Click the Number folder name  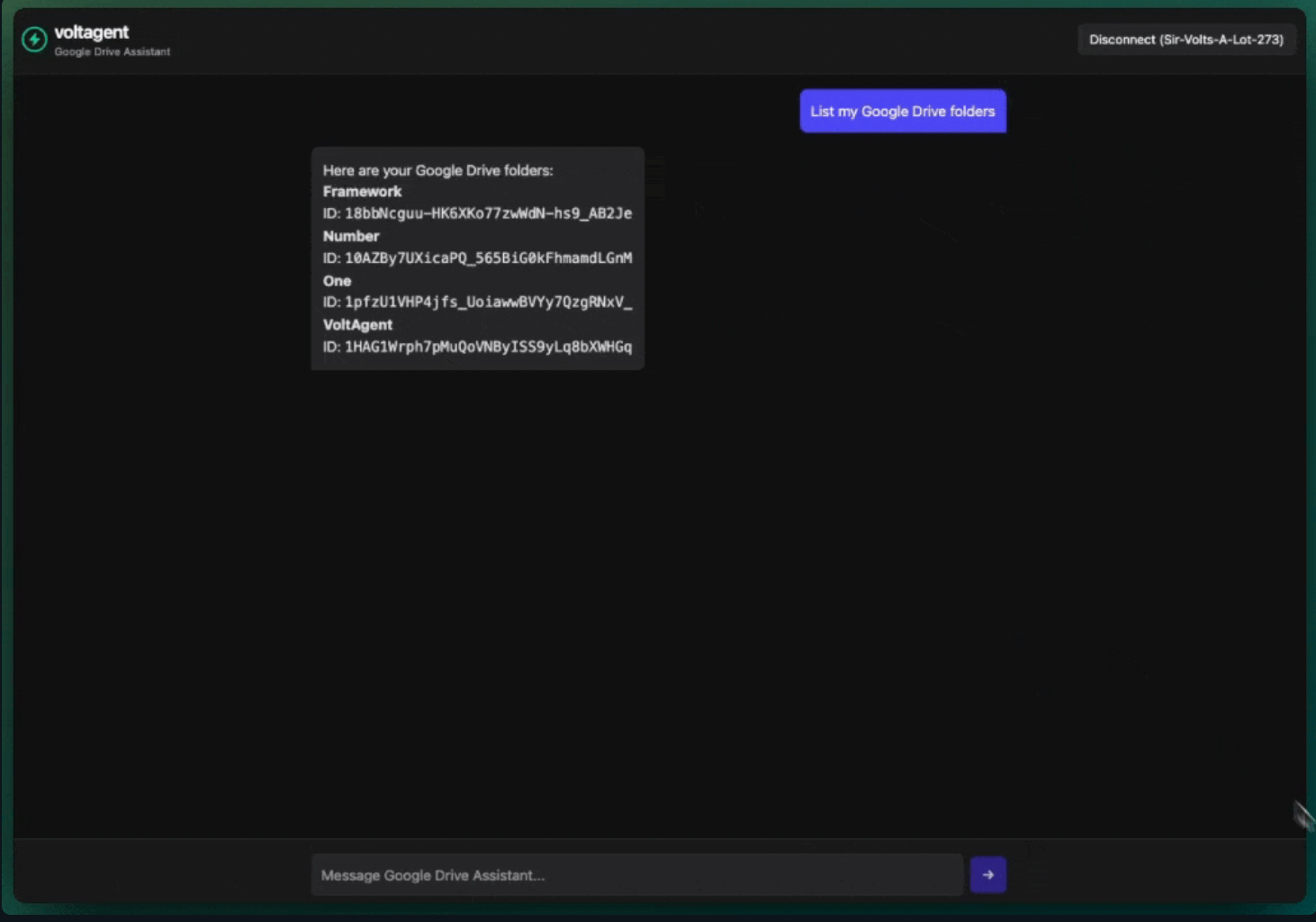pos(351,236)
